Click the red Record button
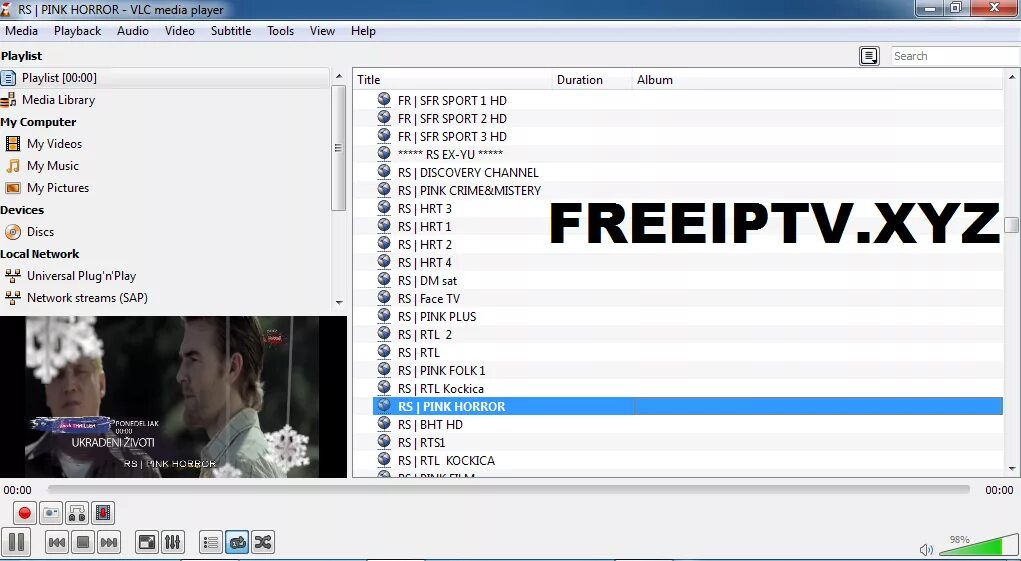The width and height of the screenshot is (1021, 561). pyautogui.click(x=25, y=513)
